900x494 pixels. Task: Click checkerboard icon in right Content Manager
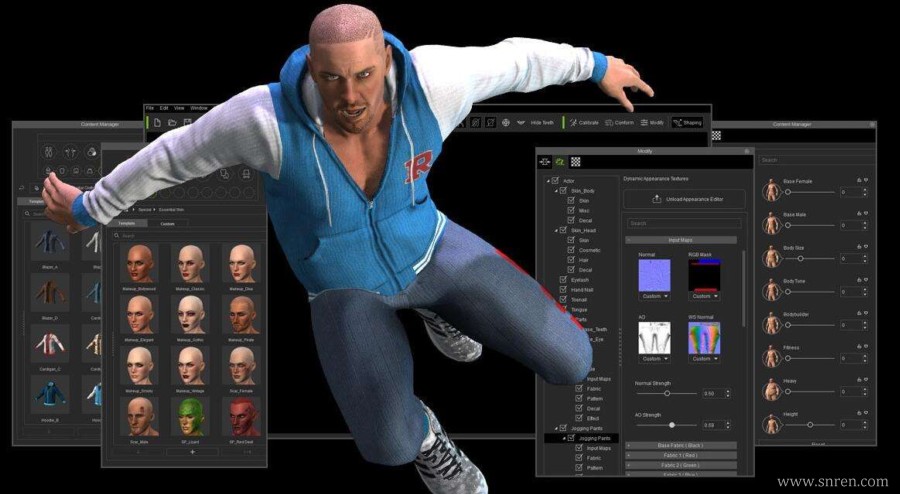[716, 135]
